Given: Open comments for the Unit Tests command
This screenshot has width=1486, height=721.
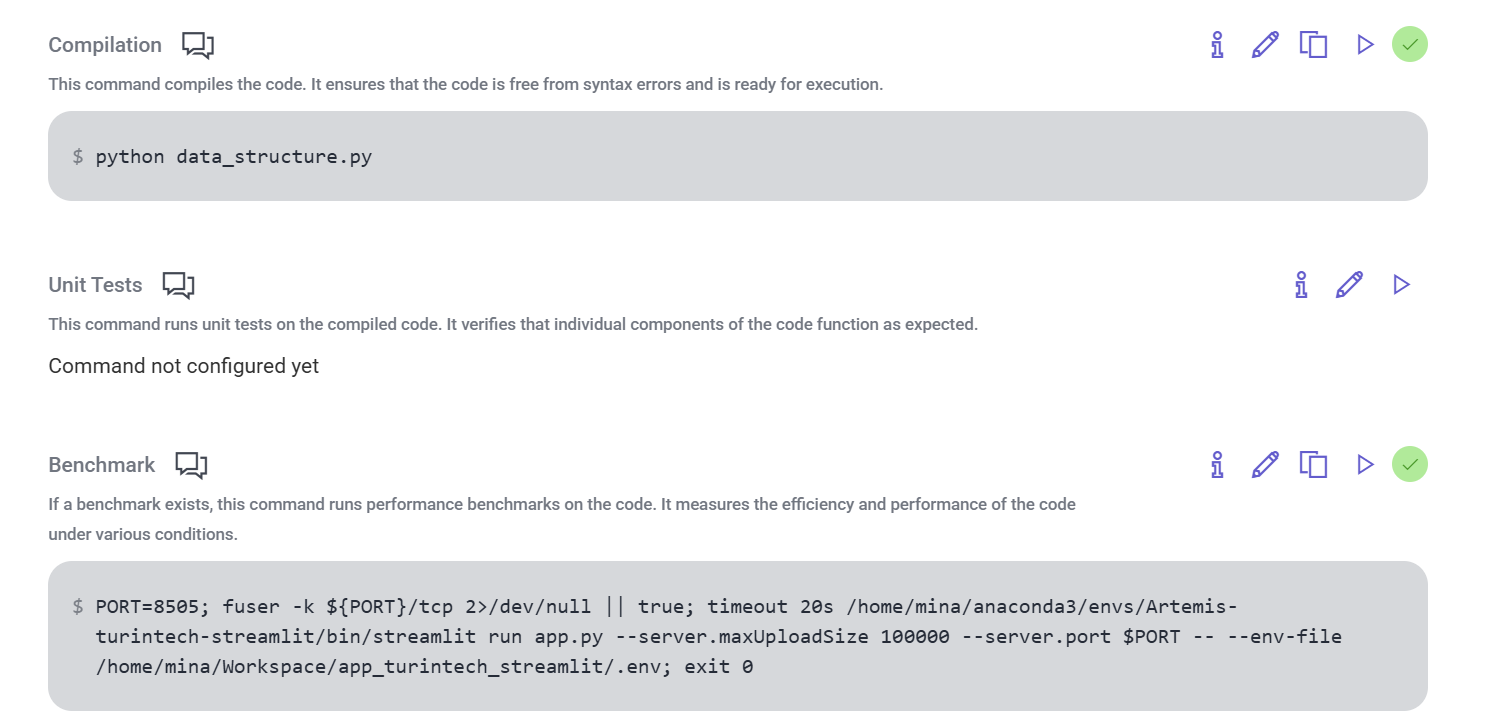Looking at the screenshot, I should [x=178, y=285].
